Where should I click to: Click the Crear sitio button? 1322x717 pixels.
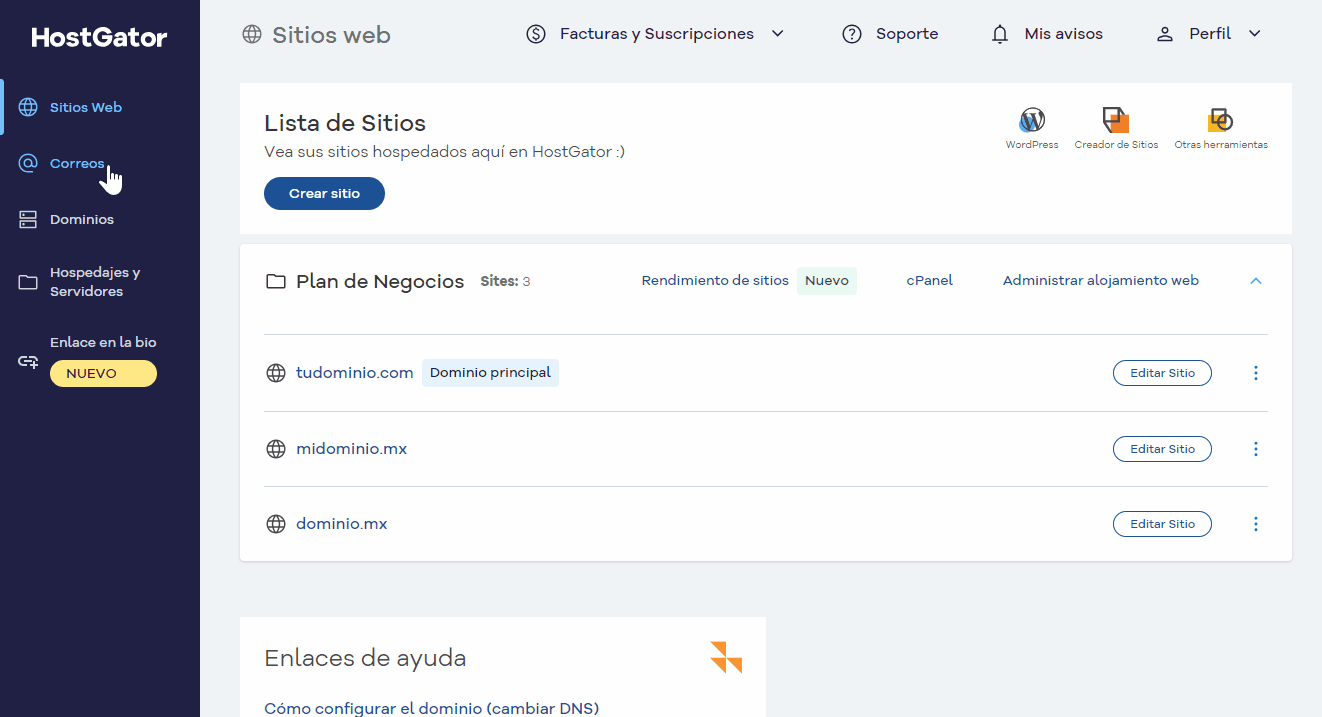click(x=324, y=193)
